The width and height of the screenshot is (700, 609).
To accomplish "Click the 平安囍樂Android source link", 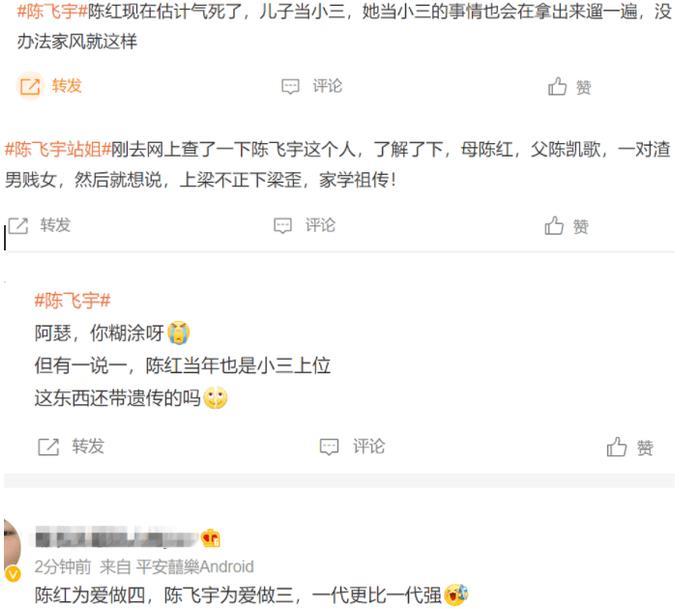I will point(195,567).
